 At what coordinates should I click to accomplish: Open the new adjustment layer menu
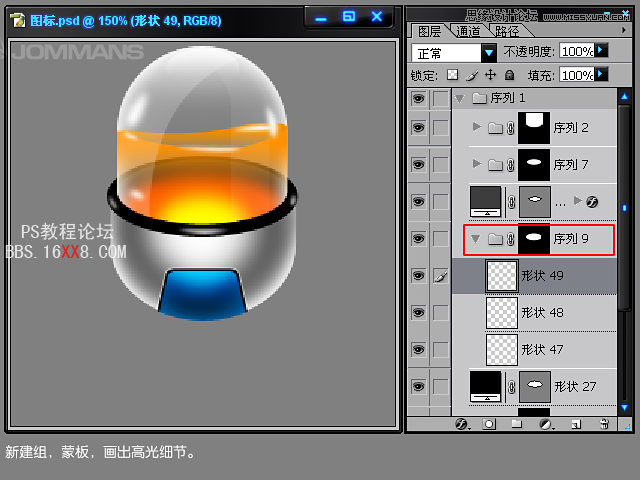tap(546, 424)
